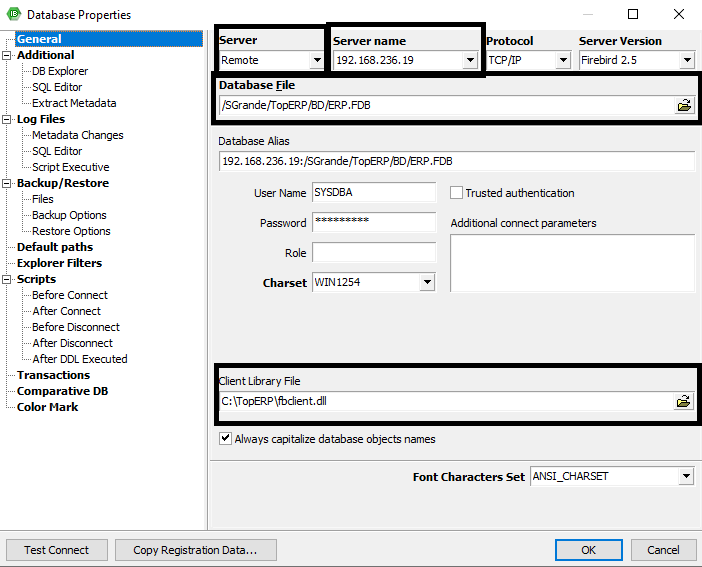Collapse the Backup/Restore tree node
This screenshot has height=567, width=702.
tap(8, 184)
